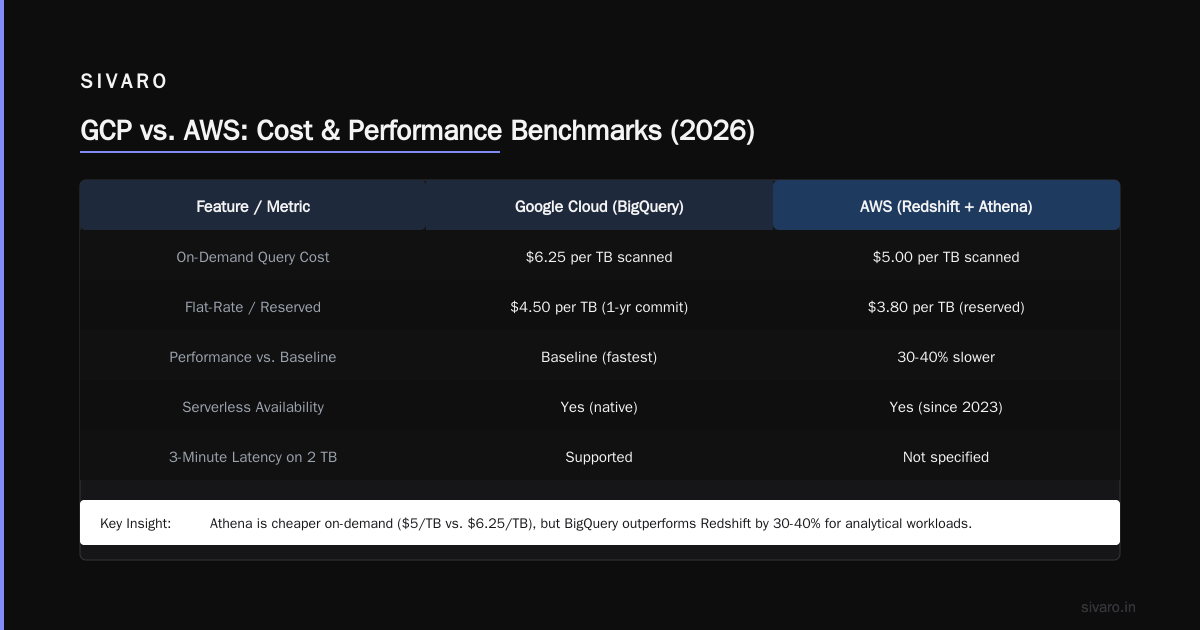This screenshot has height=630, width=1200.
Task: Click the 30-40% slower cell
Action: coord(946,357)
